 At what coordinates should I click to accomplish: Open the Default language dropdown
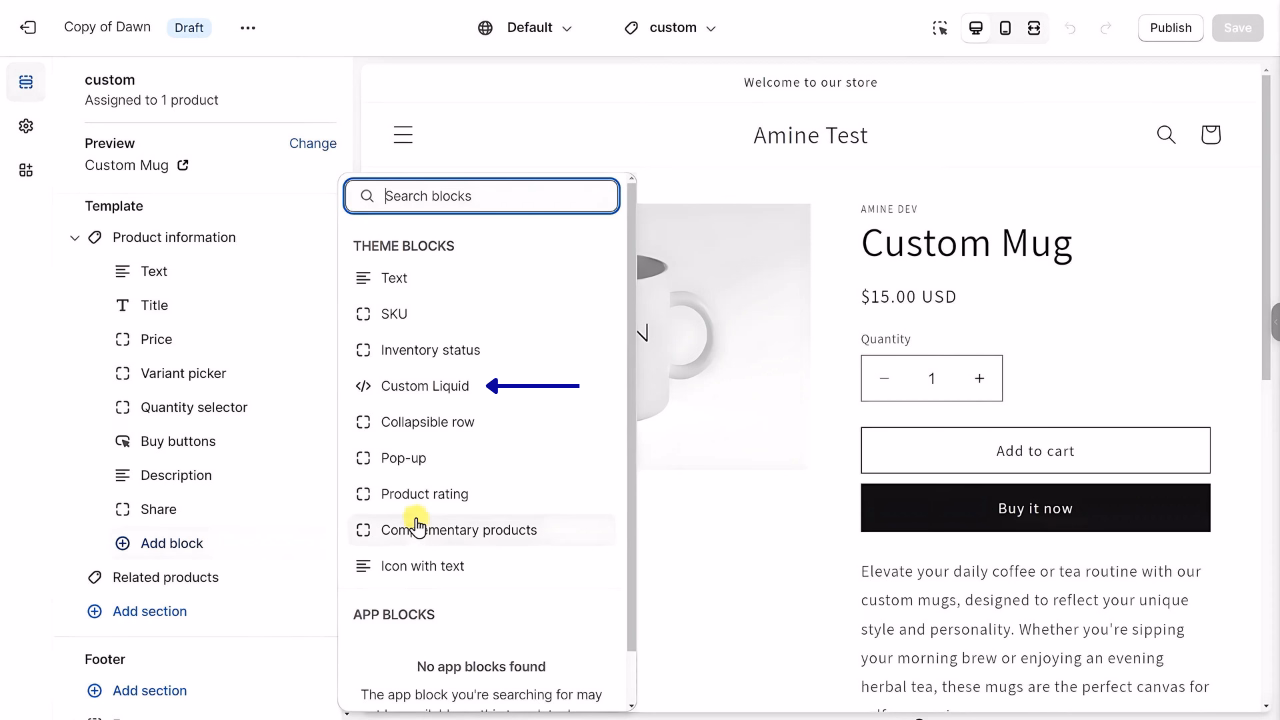point(525,28)
